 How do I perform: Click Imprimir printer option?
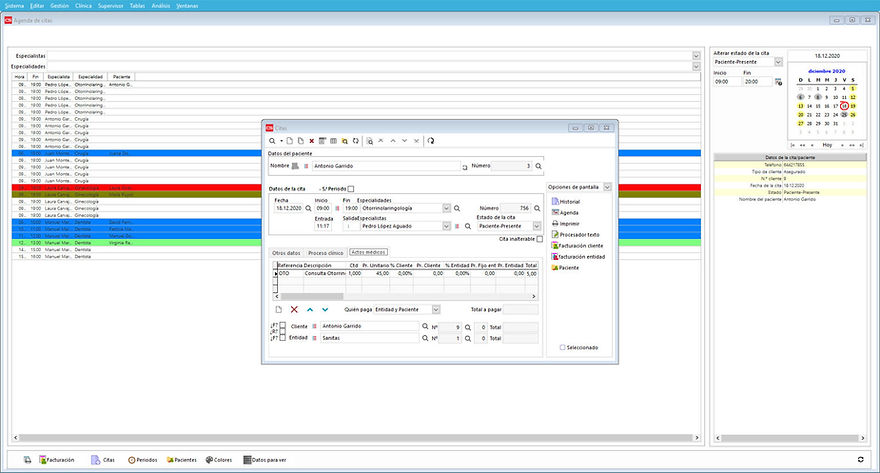click(x=565, y=223)
